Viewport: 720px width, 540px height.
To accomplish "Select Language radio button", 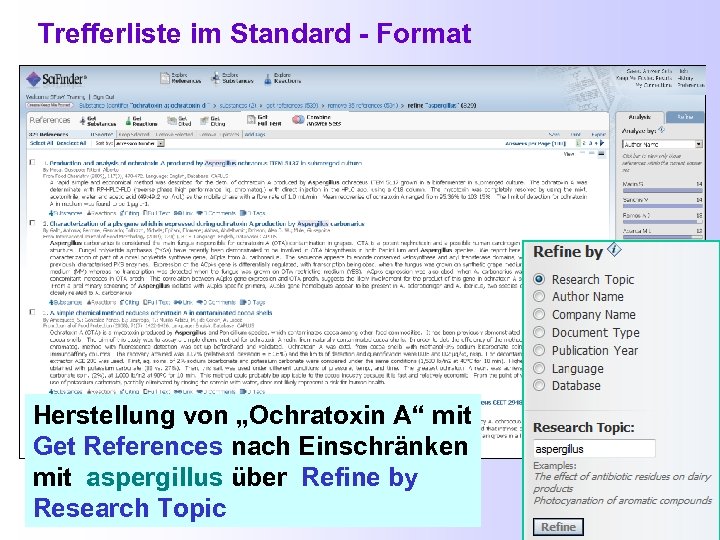I will [539, 368].
